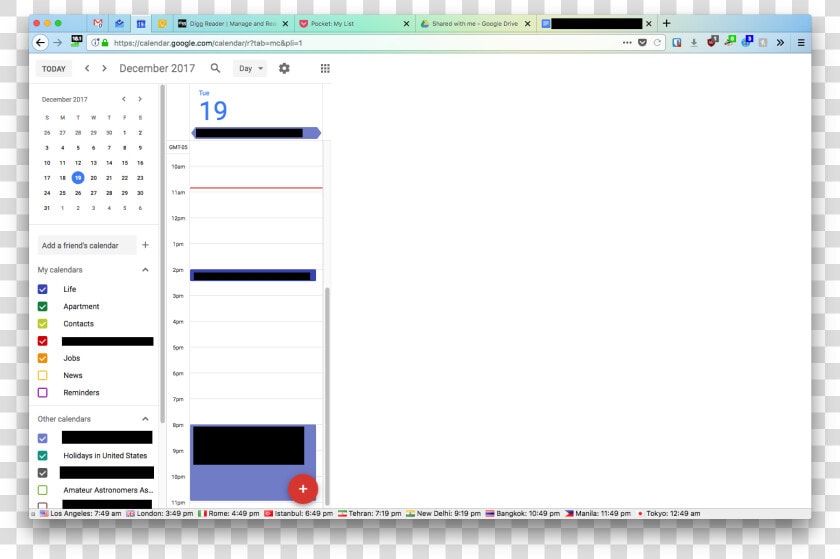
Task: Click the Los Angeles time in the status bar
Action: click(x=81, y=513)
